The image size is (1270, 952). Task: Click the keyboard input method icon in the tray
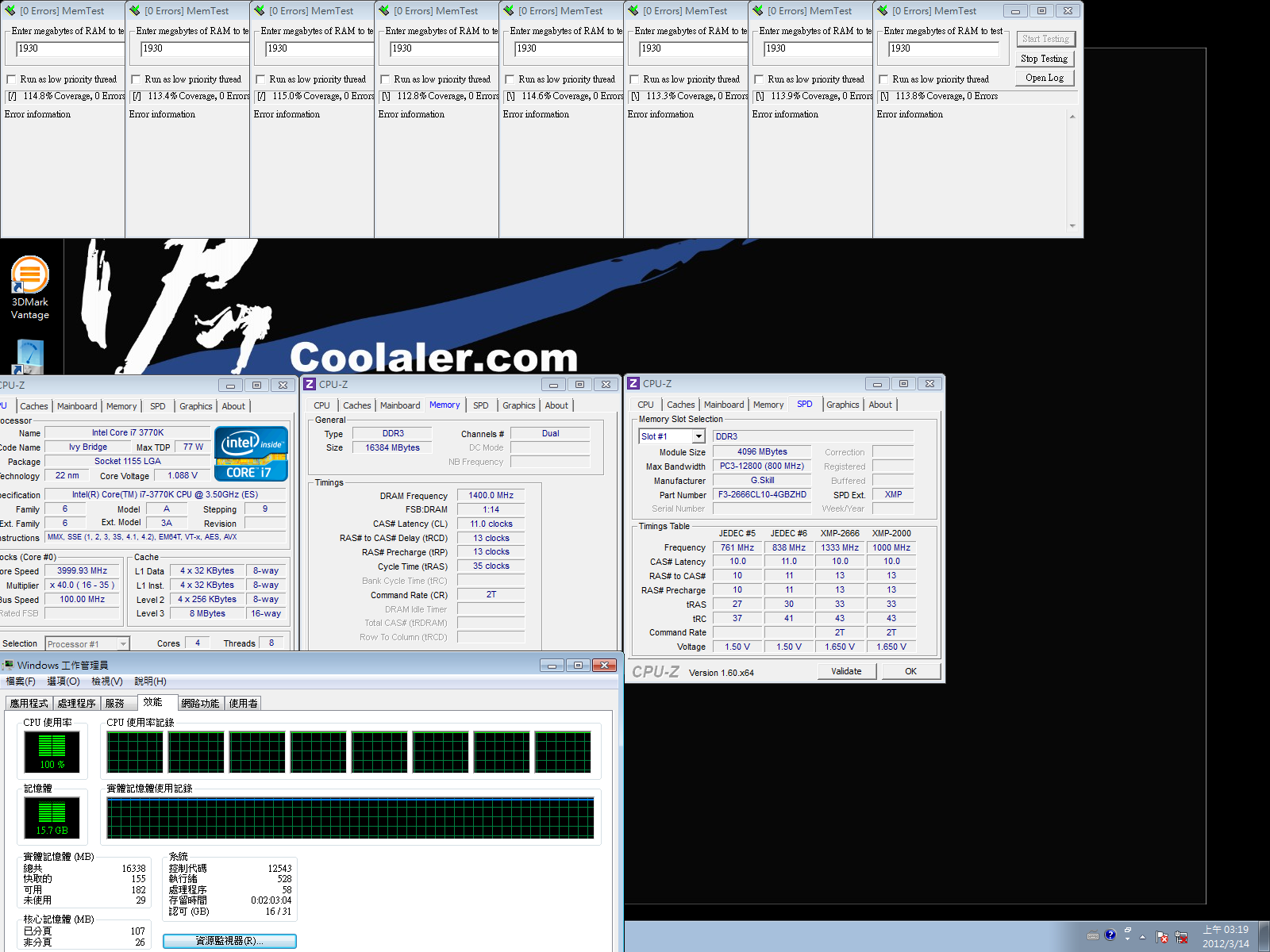[1093, 935]
